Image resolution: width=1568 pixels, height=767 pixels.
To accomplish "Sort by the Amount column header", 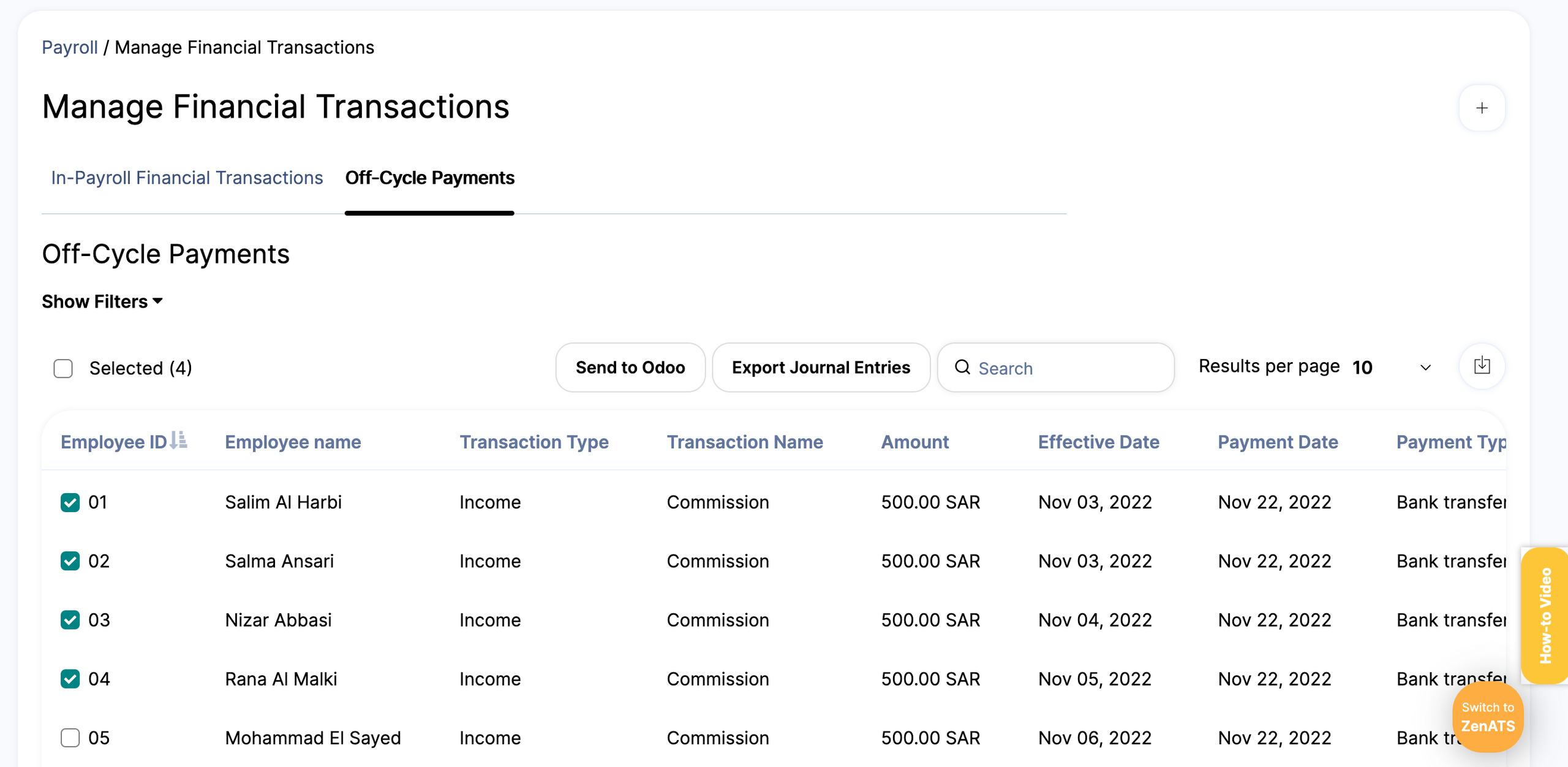I will tap(914, 442).
